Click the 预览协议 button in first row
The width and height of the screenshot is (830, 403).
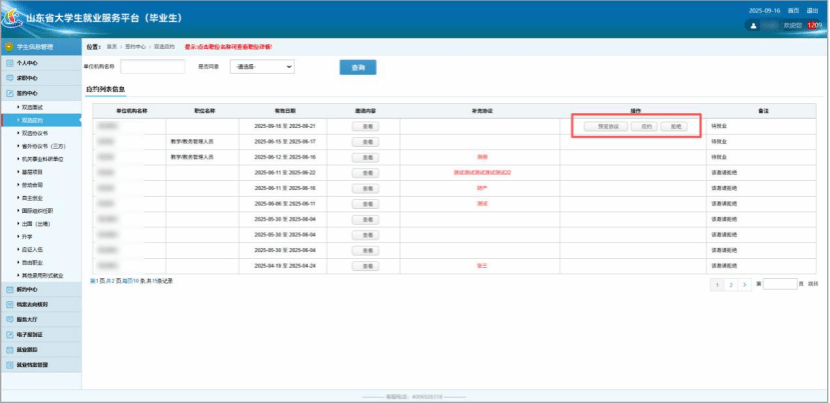609,127
